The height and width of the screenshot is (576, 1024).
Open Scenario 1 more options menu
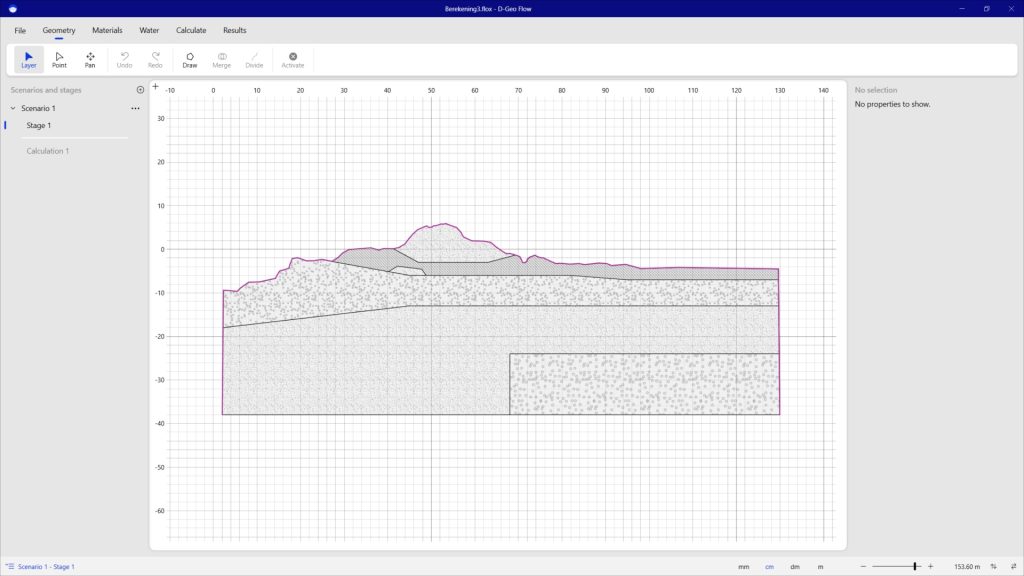[x=135, y=108]
